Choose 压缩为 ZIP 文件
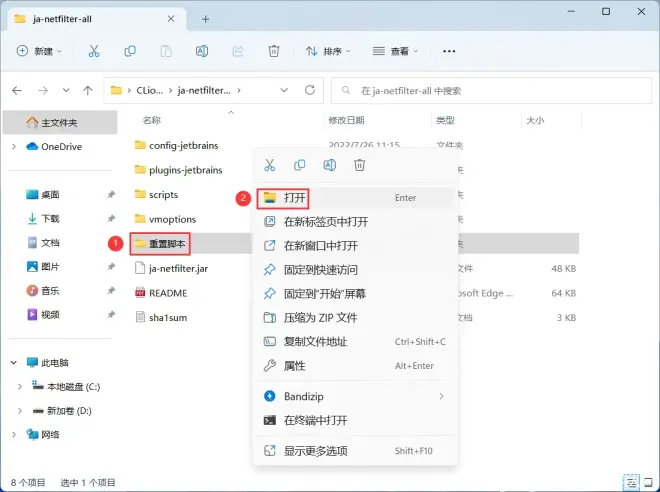This screenshot has width=660, height=492. 356,318
